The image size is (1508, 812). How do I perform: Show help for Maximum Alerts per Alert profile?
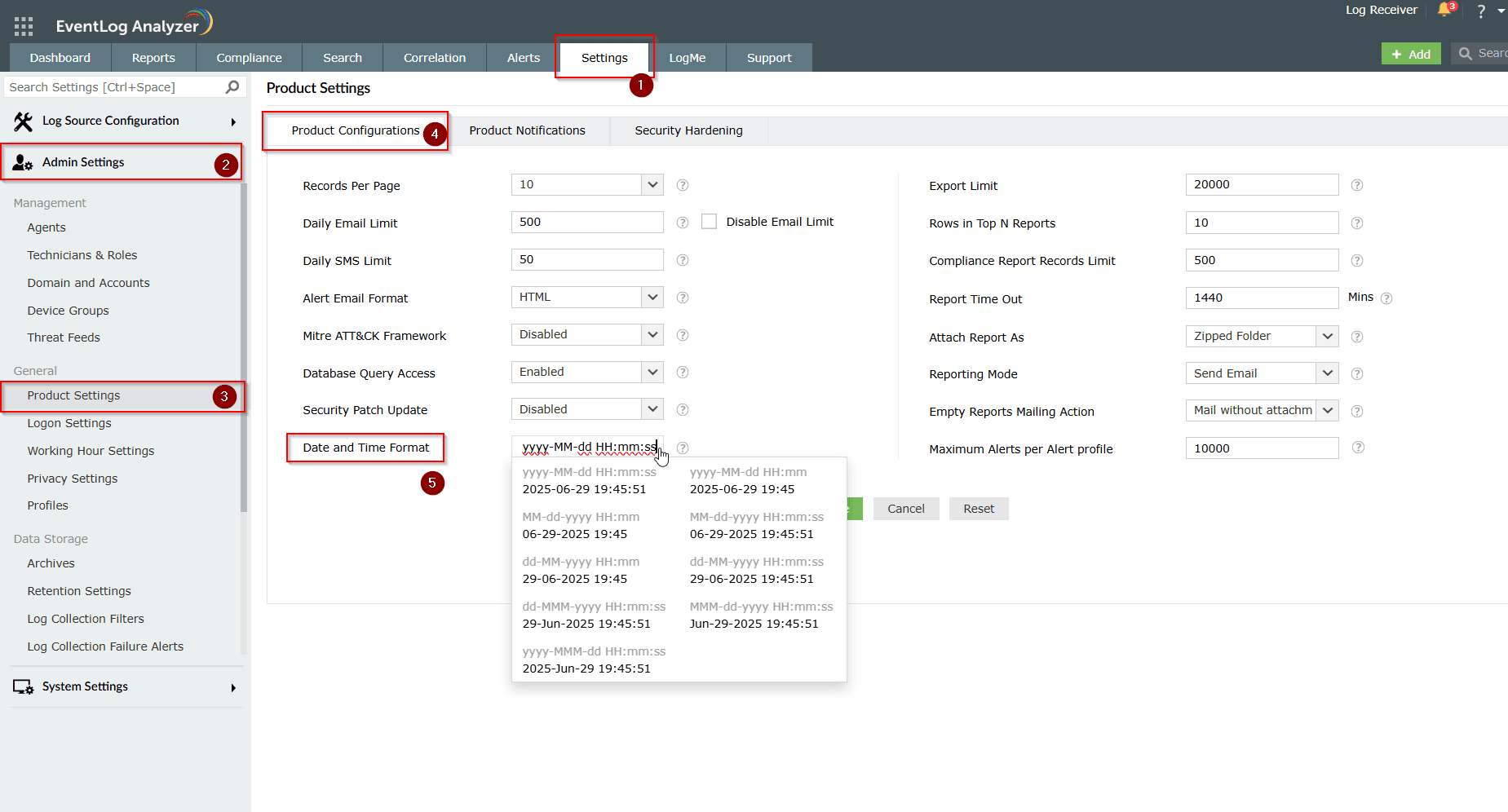(x=1358, y=448)
